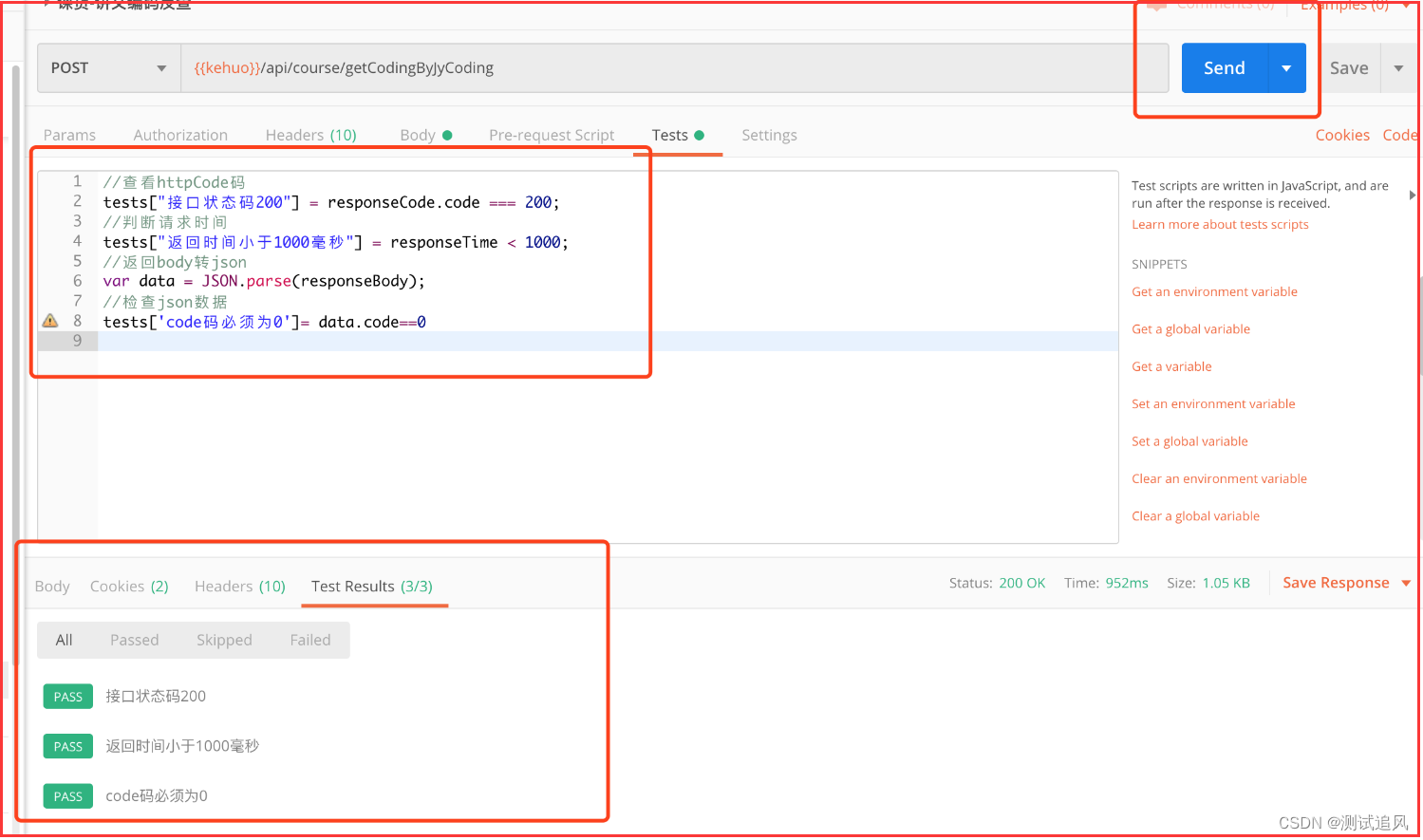Send the request
Viewport: 1423px width, 840px height.
[1225, 68]
